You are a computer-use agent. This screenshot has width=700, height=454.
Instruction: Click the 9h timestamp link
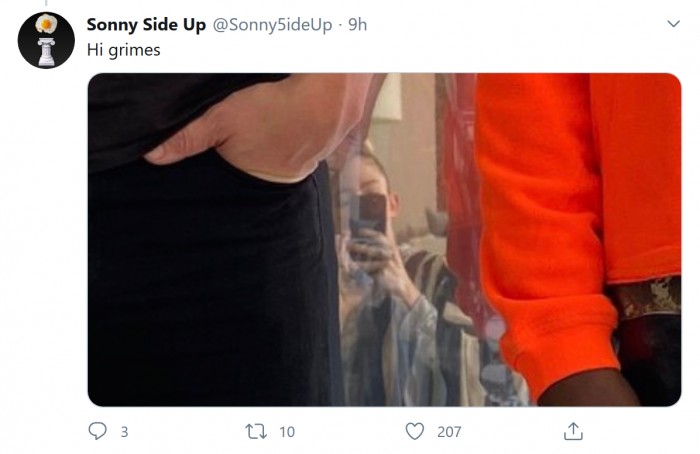[358, 25]
